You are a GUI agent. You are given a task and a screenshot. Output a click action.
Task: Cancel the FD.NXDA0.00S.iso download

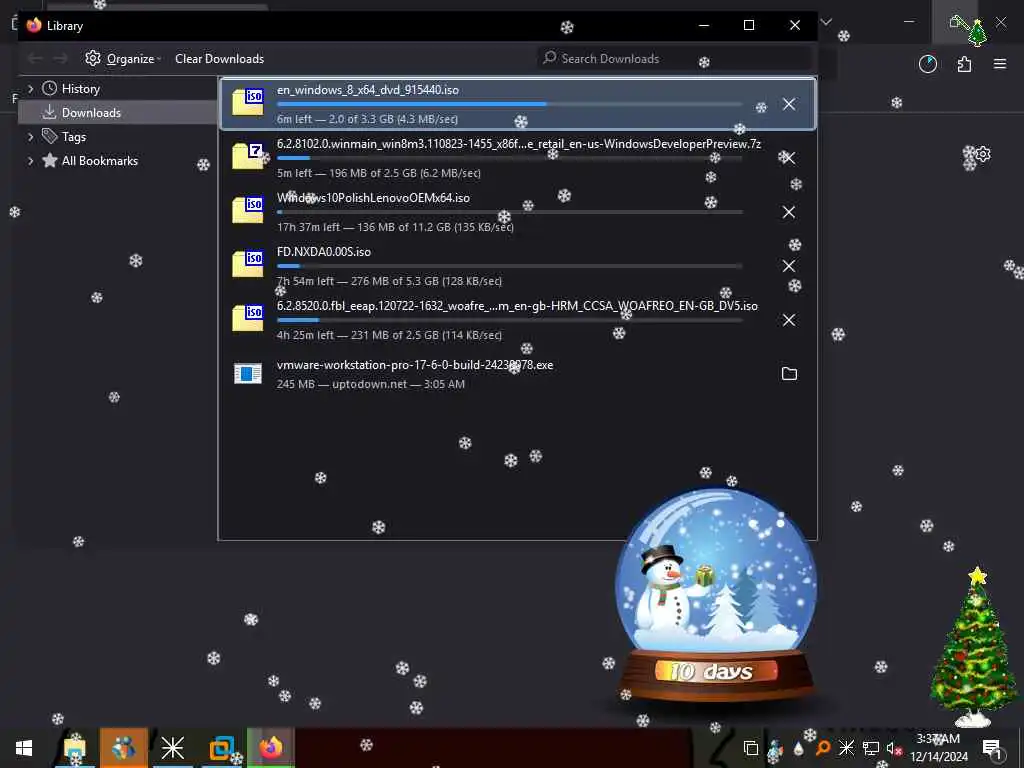[789, 266]
